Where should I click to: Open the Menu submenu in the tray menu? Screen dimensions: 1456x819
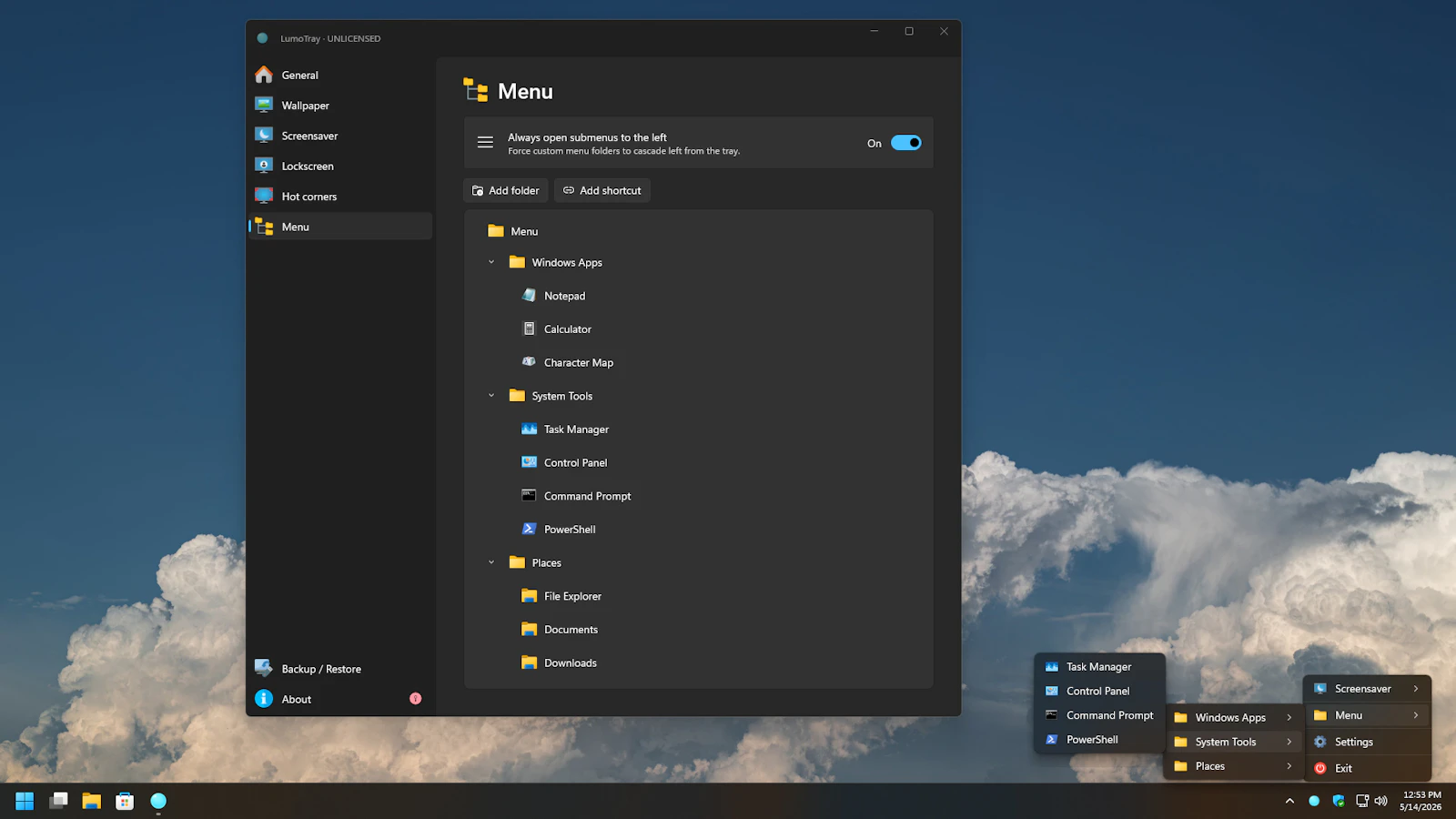click(1367, 715)
